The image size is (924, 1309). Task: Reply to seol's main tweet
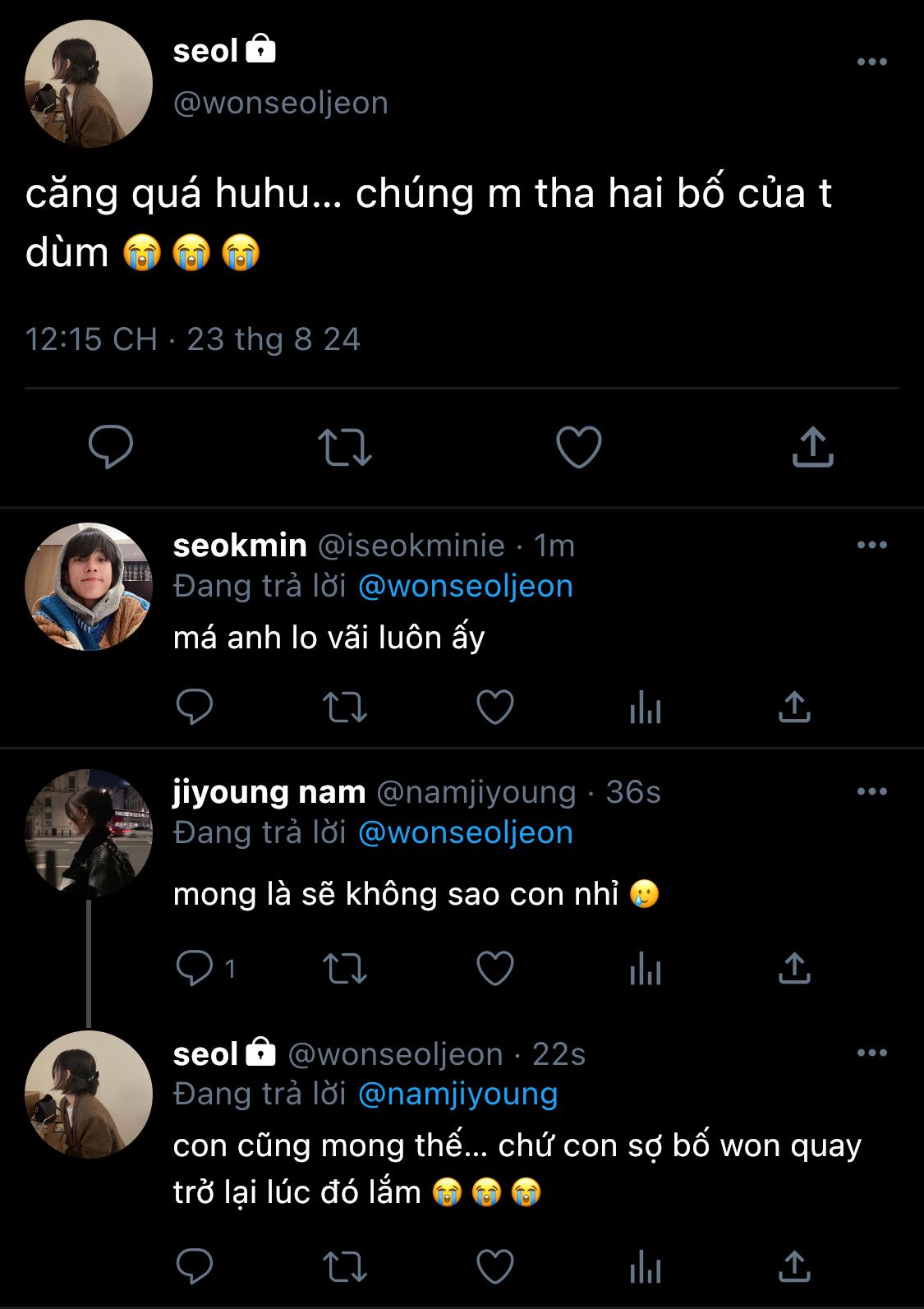click(x=111, y=447)
